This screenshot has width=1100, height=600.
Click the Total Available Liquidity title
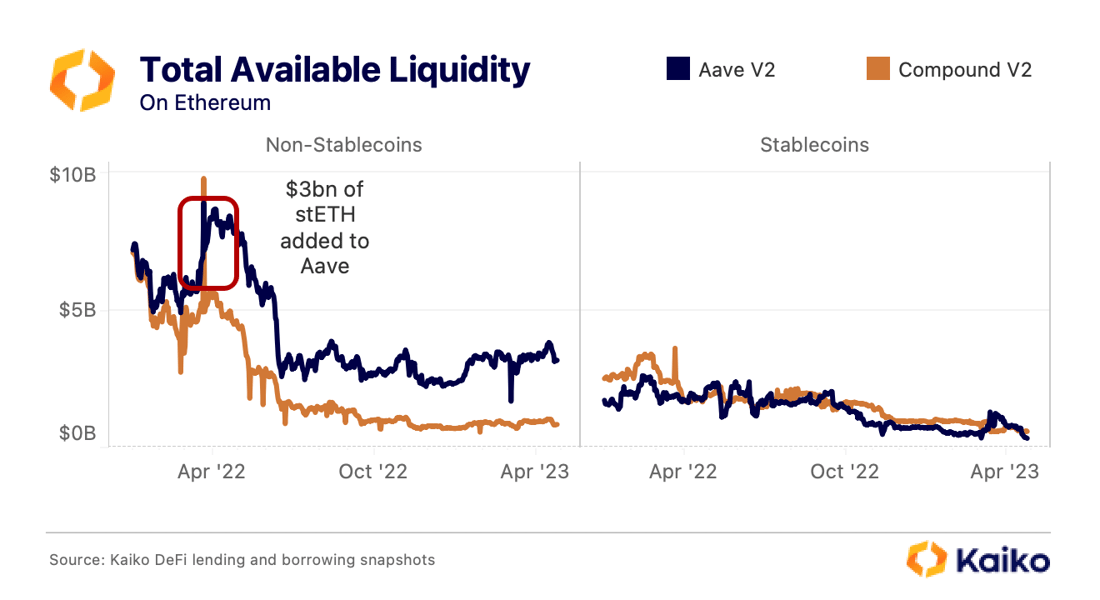click(x=335, y=70)
